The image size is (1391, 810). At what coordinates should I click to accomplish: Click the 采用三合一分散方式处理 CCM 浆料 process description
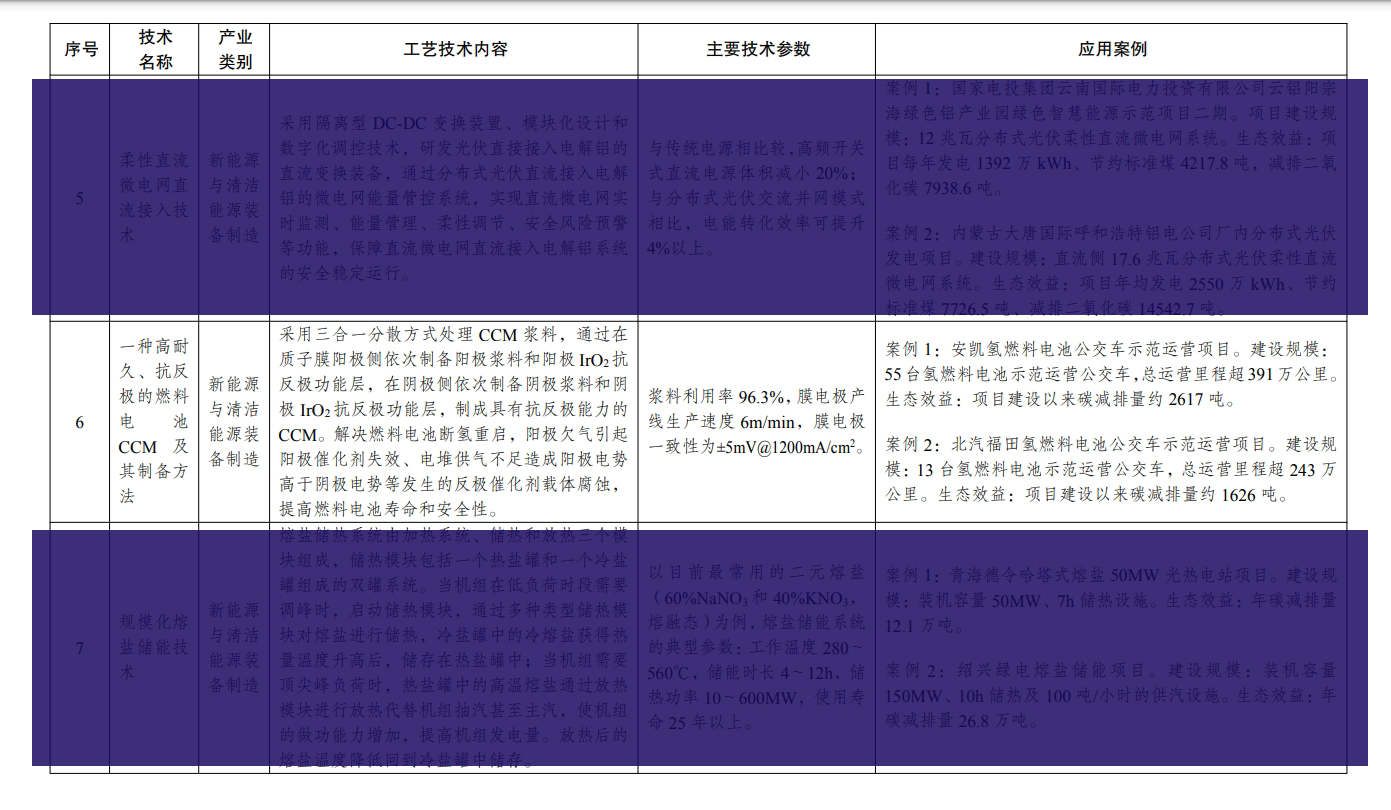455,421
